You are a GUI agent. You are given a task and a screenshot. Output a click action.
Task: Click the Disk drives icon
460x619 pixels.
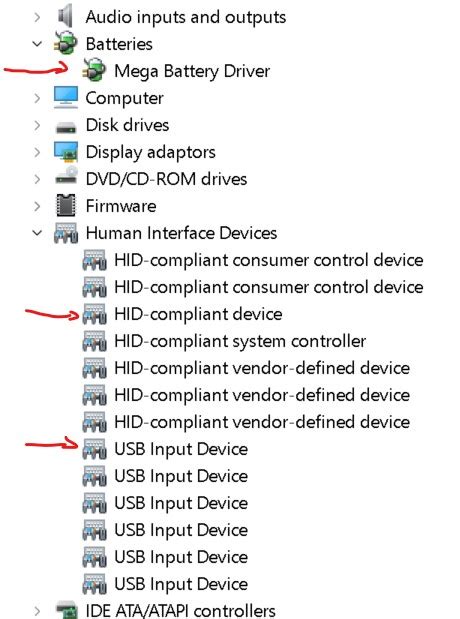[66, 127]
